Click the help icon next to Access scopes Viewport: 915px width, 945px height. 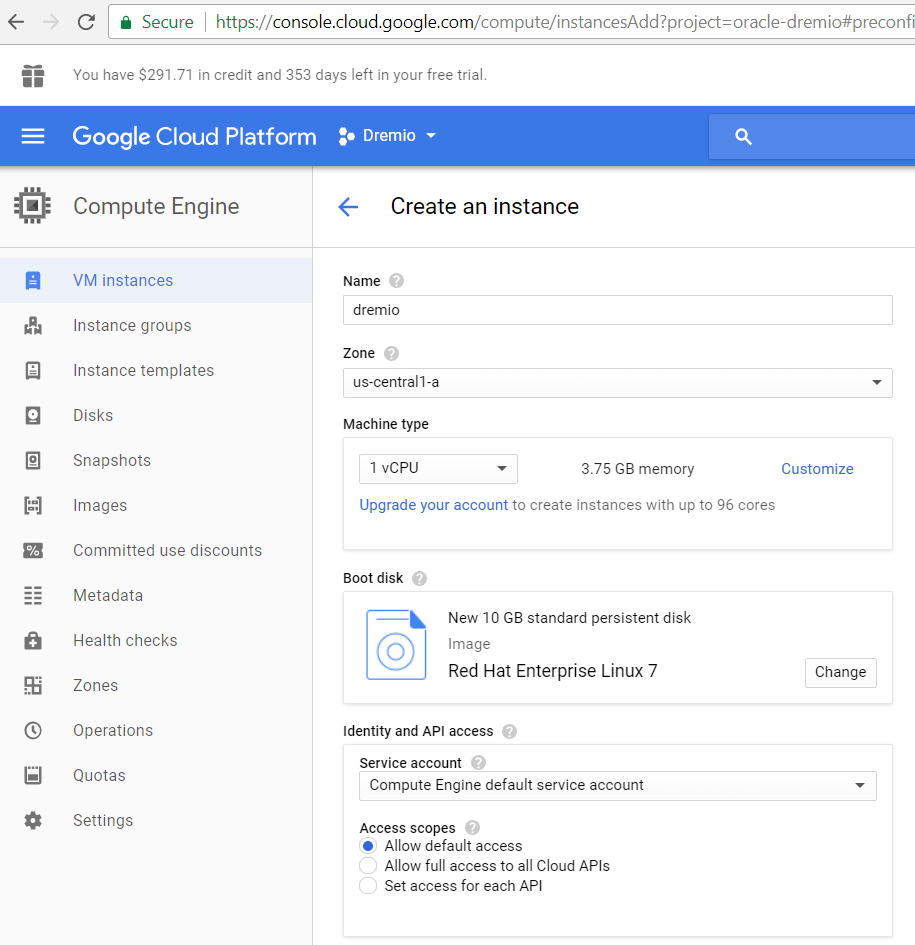click(473, 827)
